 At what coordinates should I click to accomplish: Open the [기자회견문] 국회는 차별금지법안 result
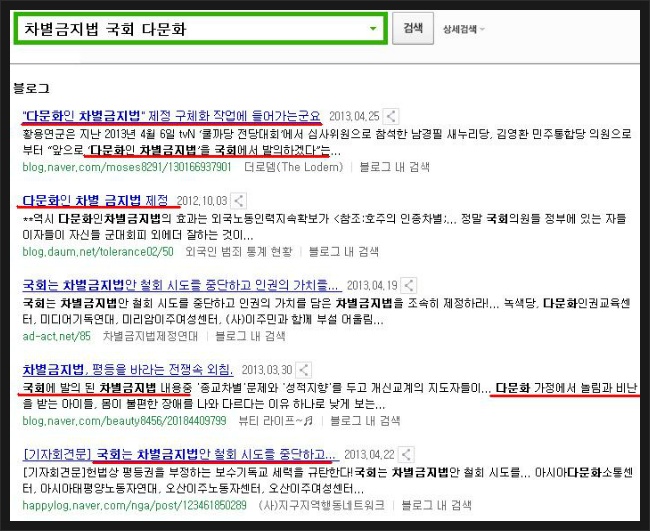(x=181, y=454)
